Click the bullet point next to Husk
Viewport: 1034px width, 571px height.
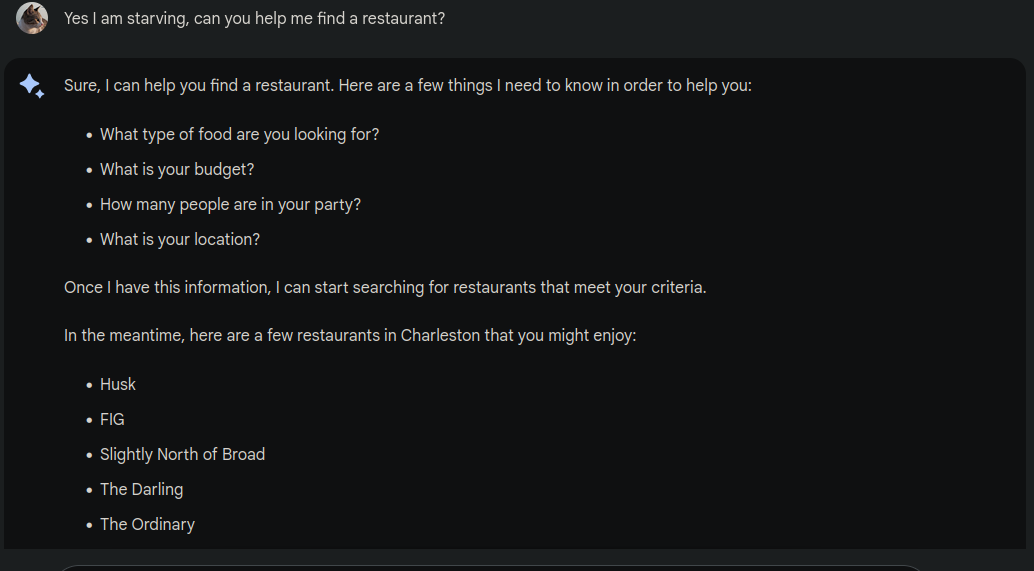[x=89, y=385]
